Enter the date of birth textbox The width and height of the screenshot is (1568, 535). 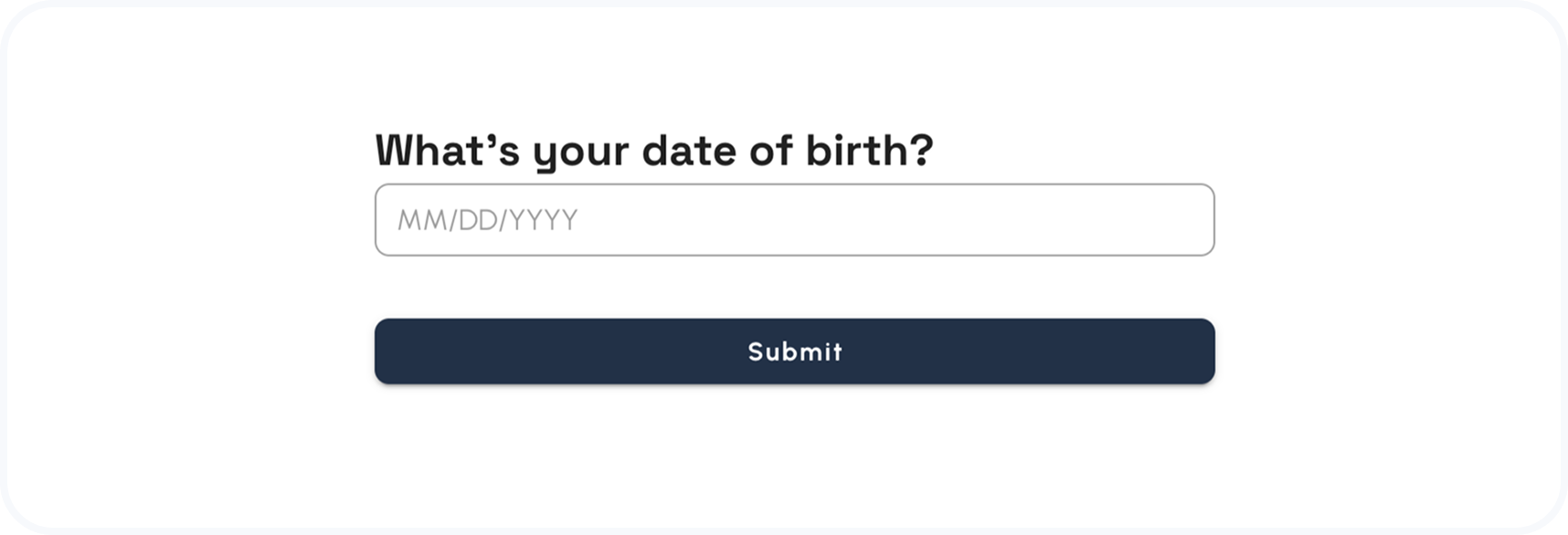[794, 220]
